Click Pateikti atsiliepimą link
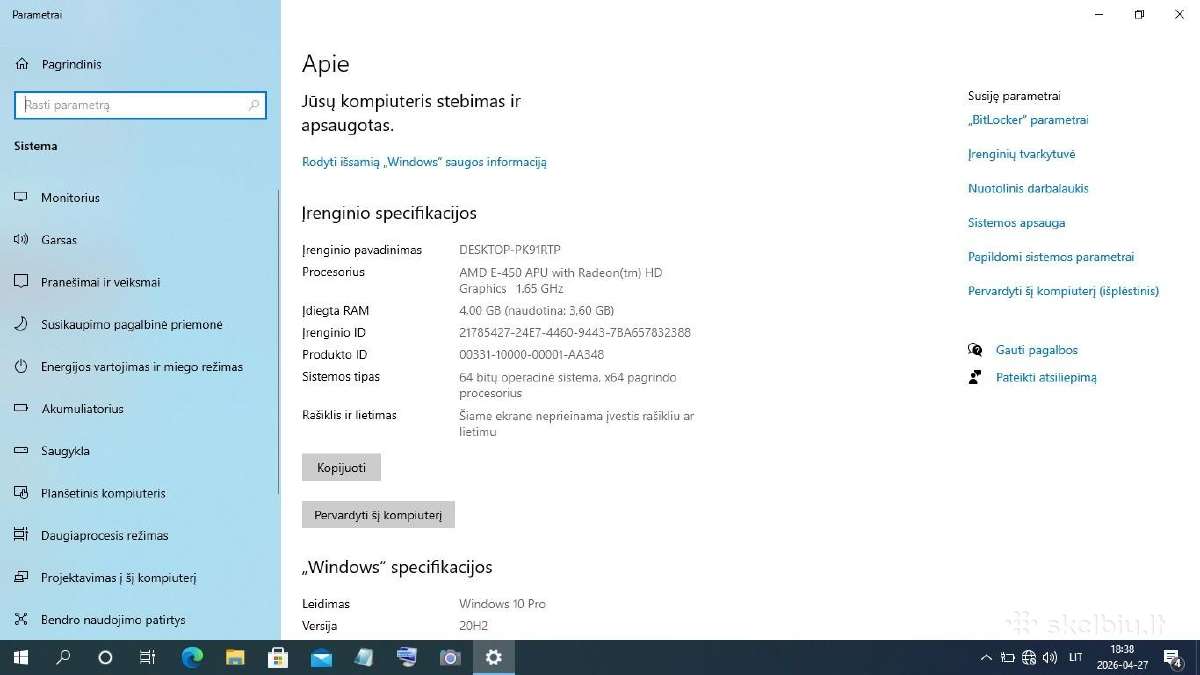This screenshot has width=1200, height=675. pos(1046,377)
